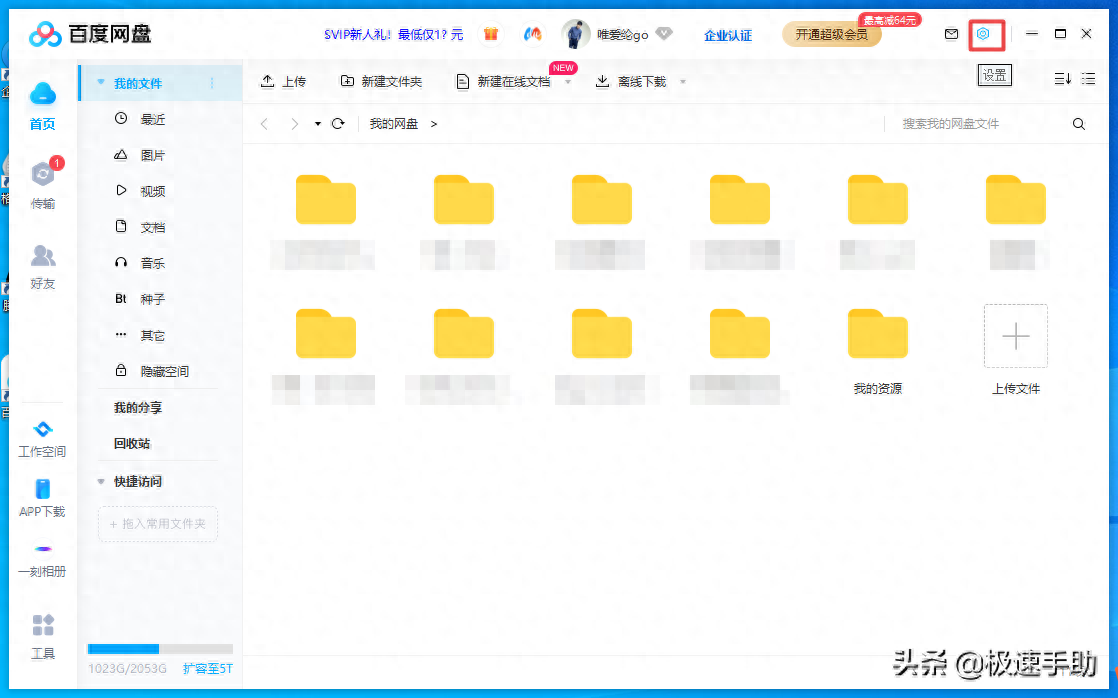Open the 好友 friends icon
This screenshot has height=698, width=1118.
click(x=43, y=255)
